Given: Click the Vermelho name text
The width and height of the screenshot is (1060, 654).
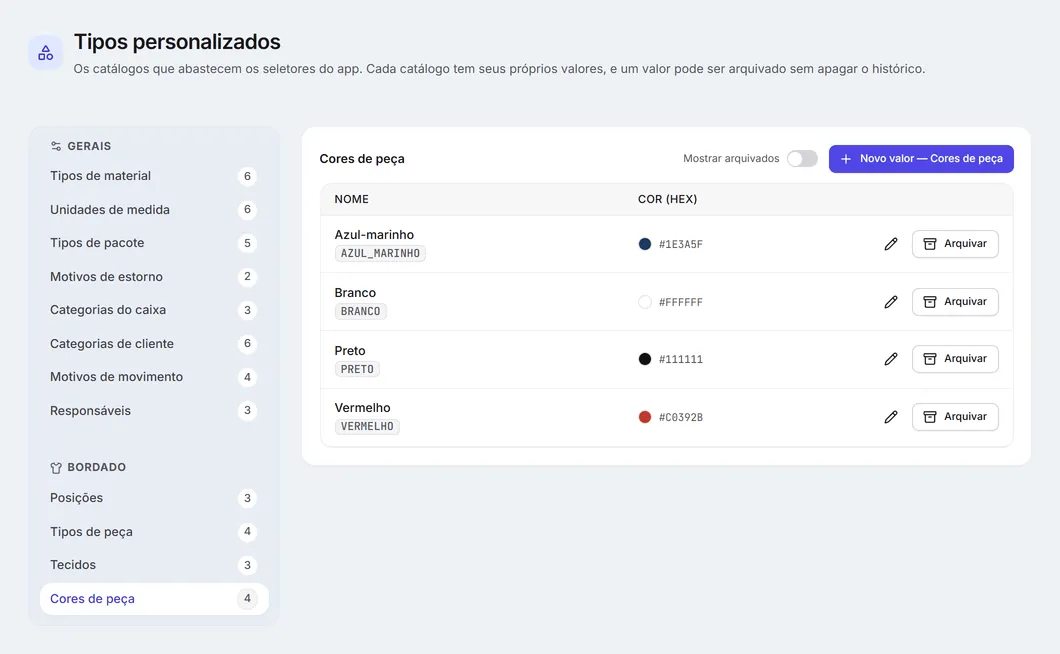Looking at the screenshot, I should (x=362, y=408).
